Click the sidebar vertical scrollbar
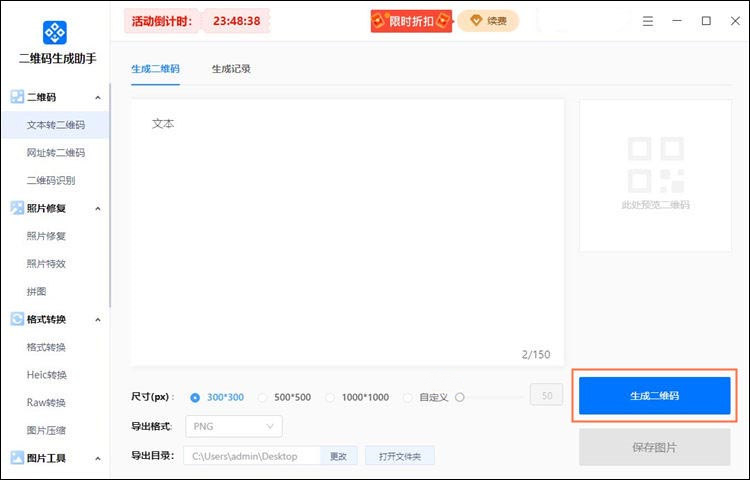Screen dimensions: 750x480 110,196
